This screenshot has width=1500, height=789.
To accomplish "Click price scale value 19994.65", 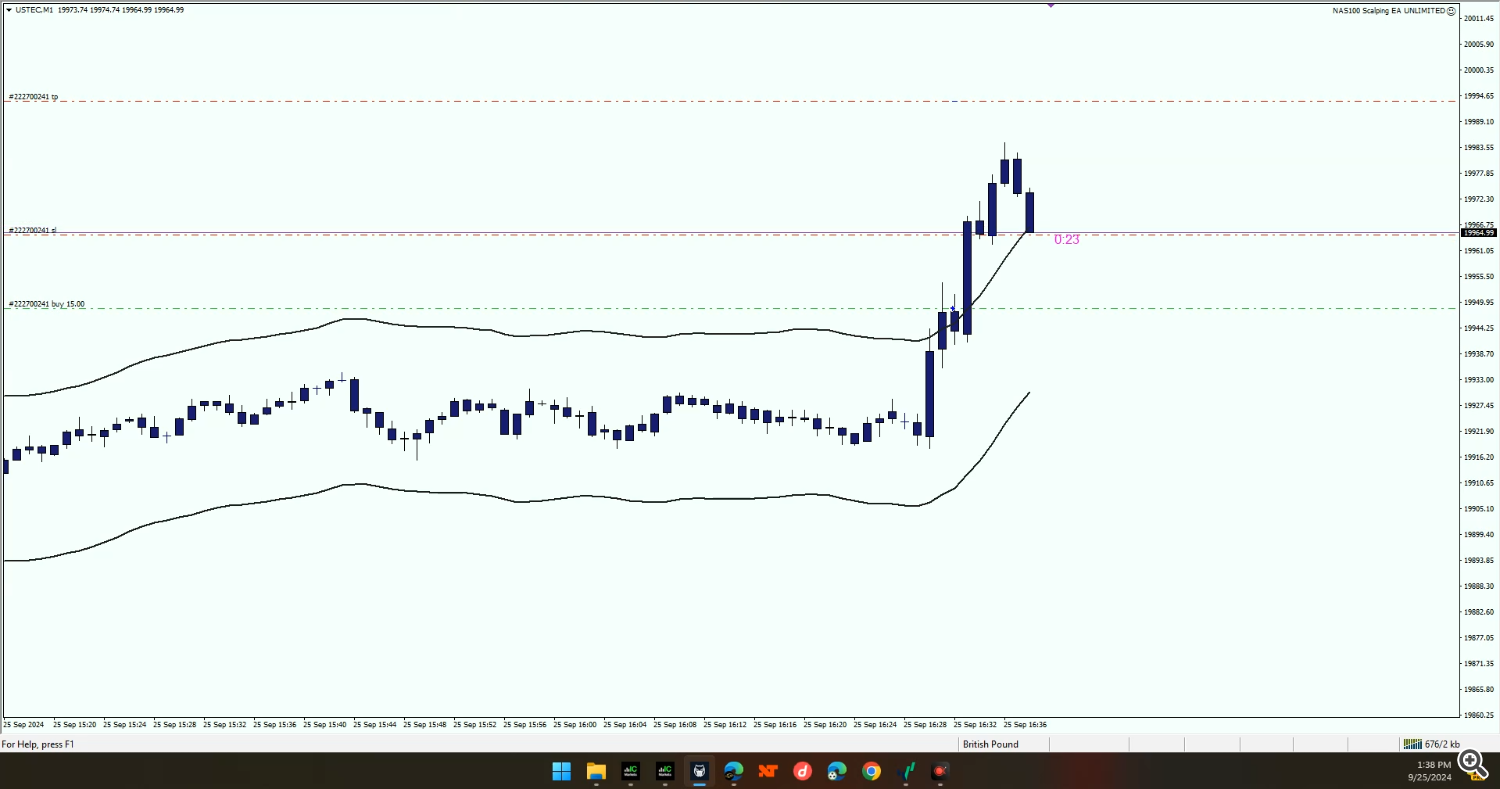I will pyautogui.click(x=1479, y=96).
